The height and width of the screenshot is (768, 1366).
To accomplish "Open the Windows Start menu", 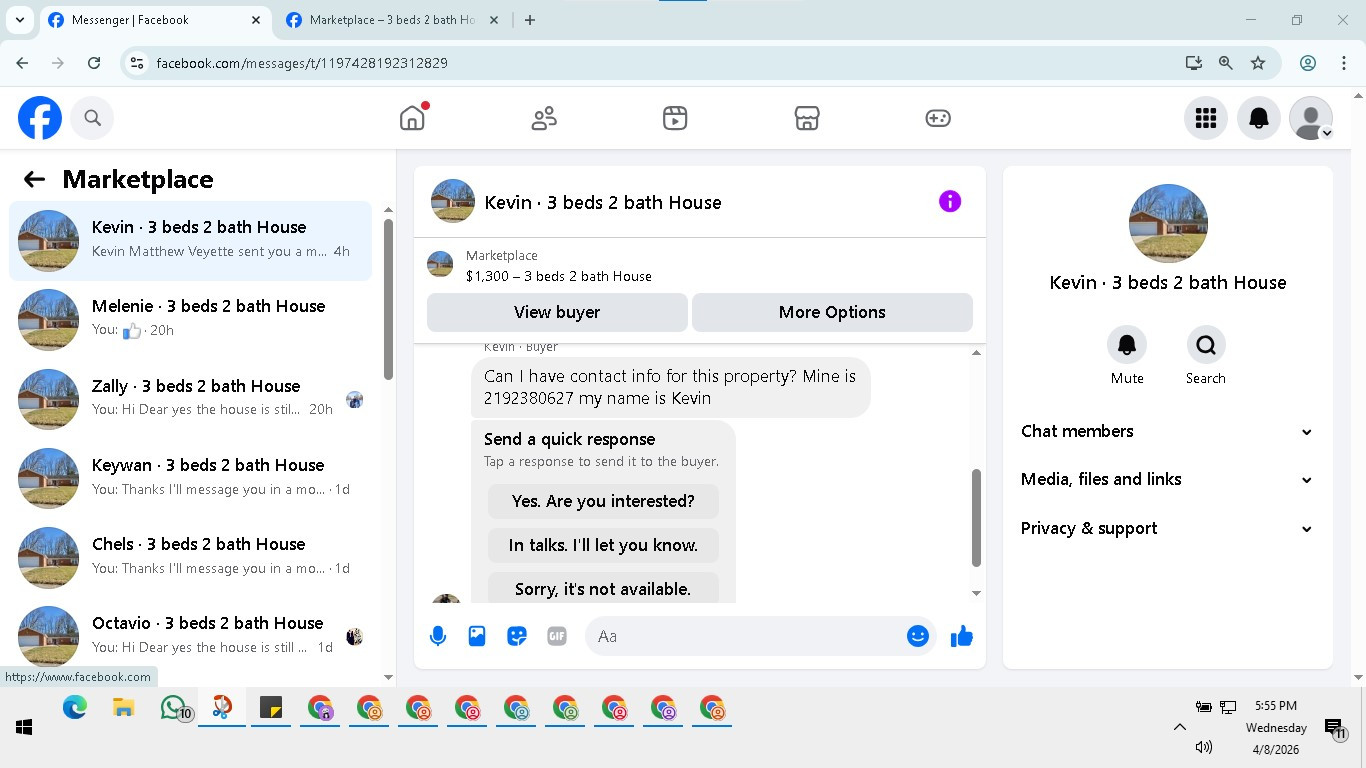I will click(24, 727).
